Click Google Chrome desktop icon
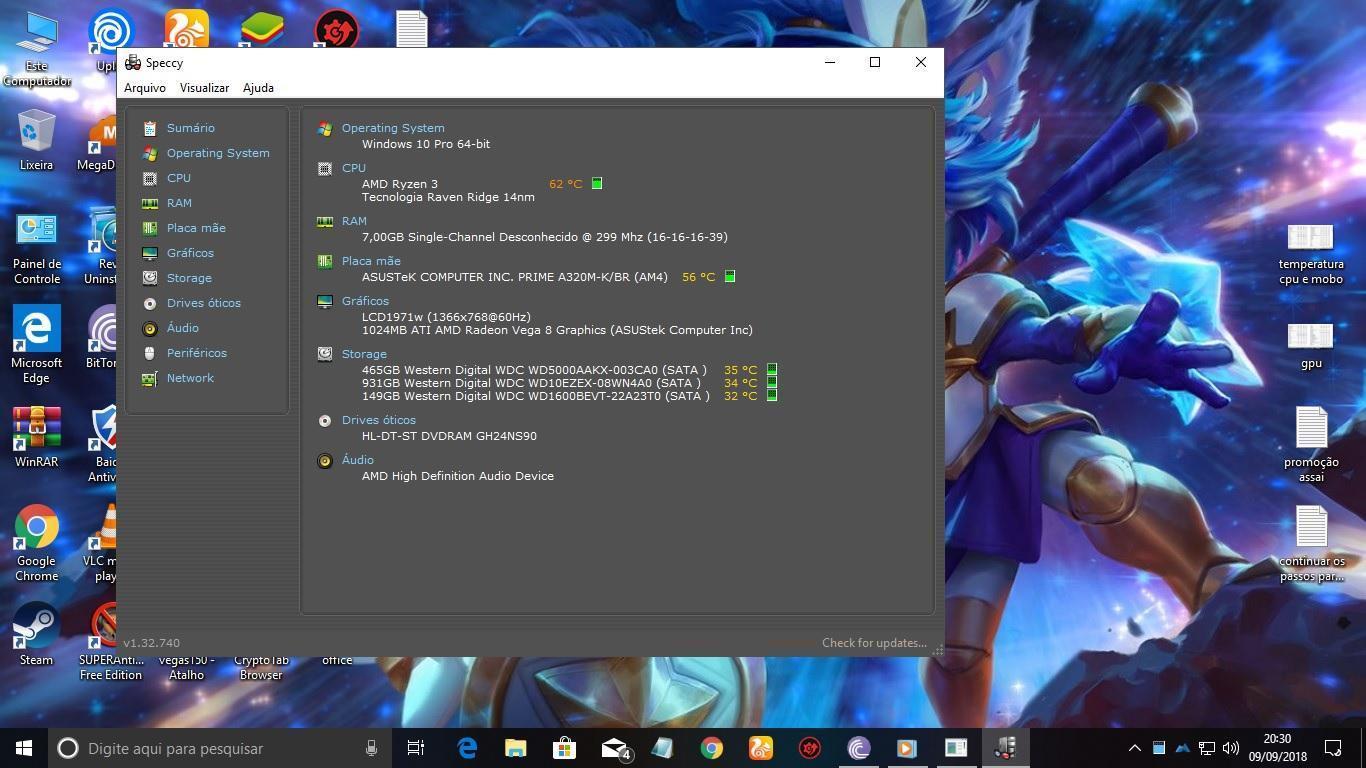The image size is (1366, 768). 36,543
